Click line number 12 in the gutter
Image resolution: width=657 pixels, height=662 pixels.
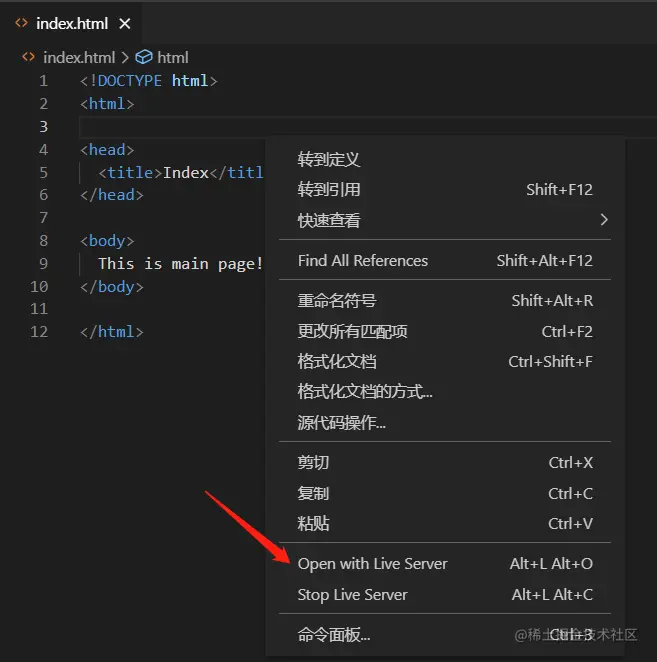[x=39, y=331]
